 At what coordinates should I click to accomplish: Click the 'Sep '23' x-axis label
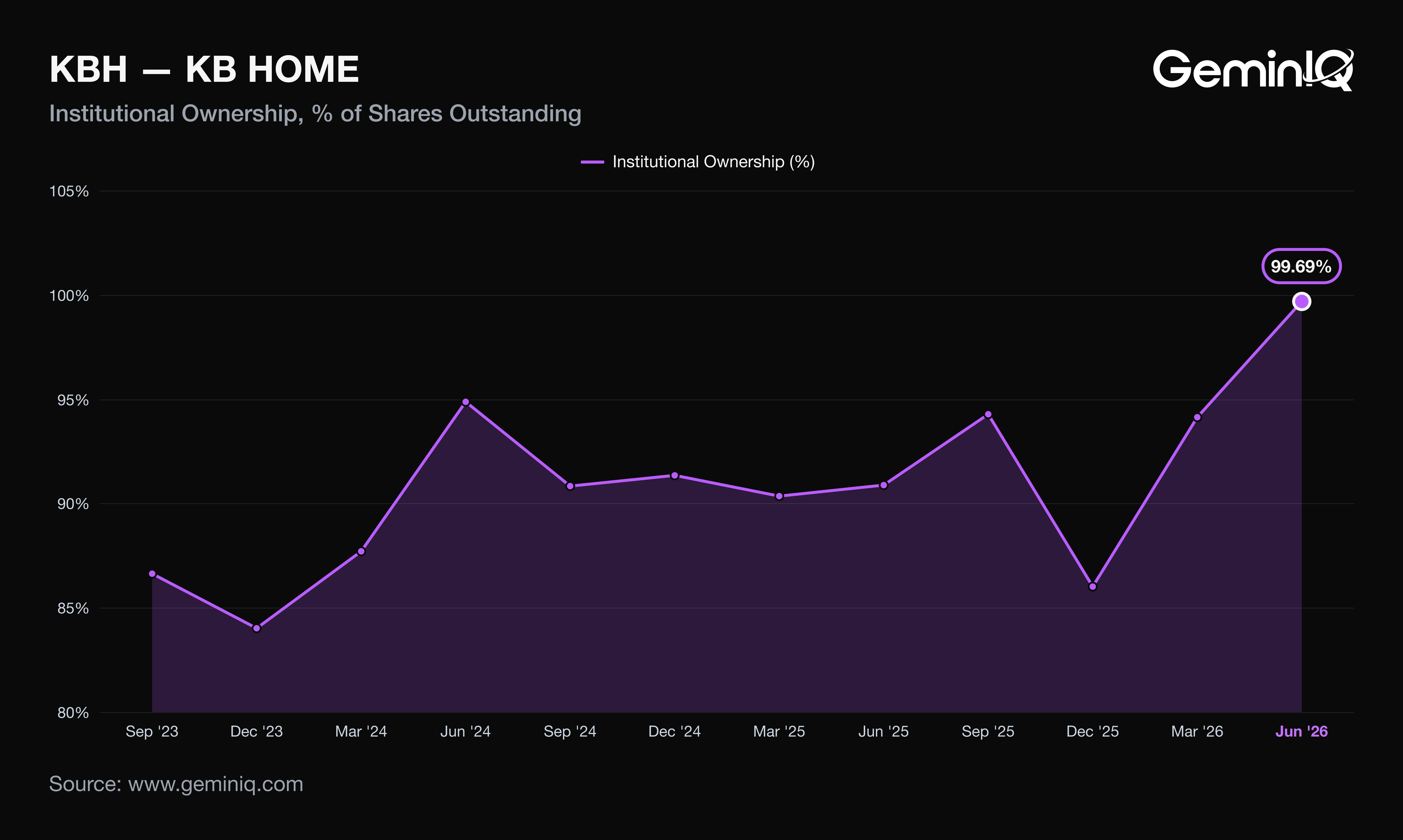point(152,732)
